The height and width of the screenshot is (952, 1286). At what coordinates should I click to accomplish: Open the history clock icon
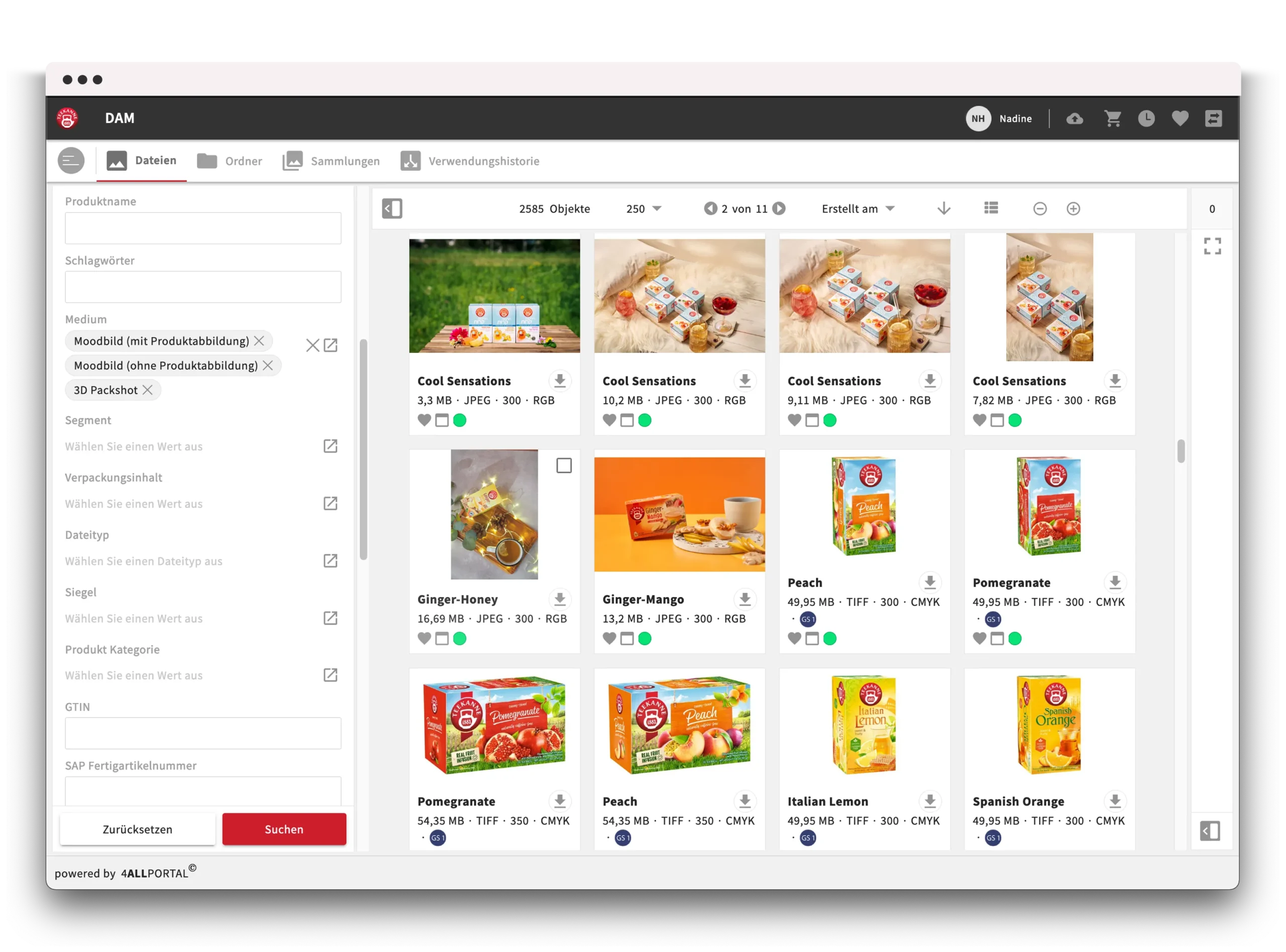(x=1147, y=118)
